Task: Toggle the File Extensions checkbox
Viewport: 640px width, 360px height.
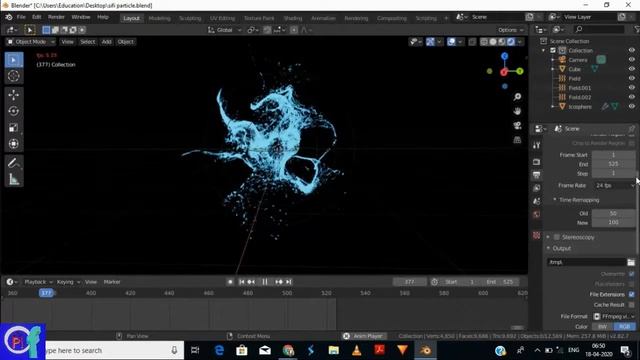Action: point(631,294)
